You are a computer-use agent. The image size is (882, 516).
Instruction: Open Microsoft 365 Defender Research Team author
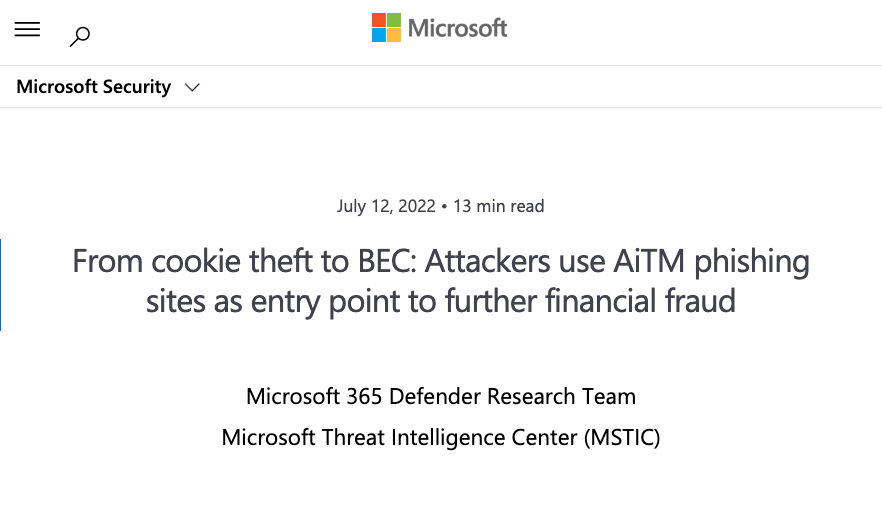point(441,396)
